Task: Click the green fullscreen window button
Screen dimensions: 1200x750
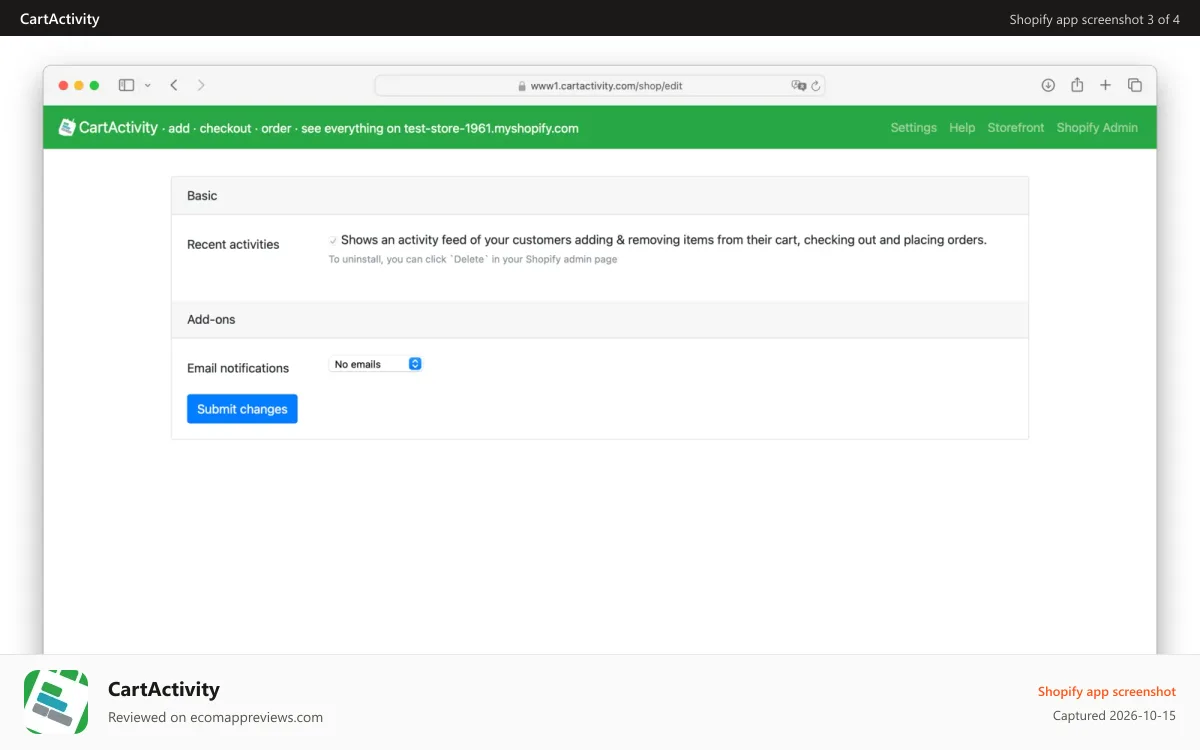Action: click(94, 86)
